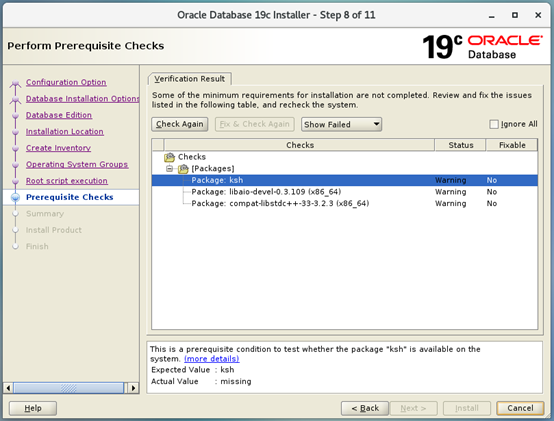
Task: Open the Show Failed dropdown
Action: click(341, 124)
